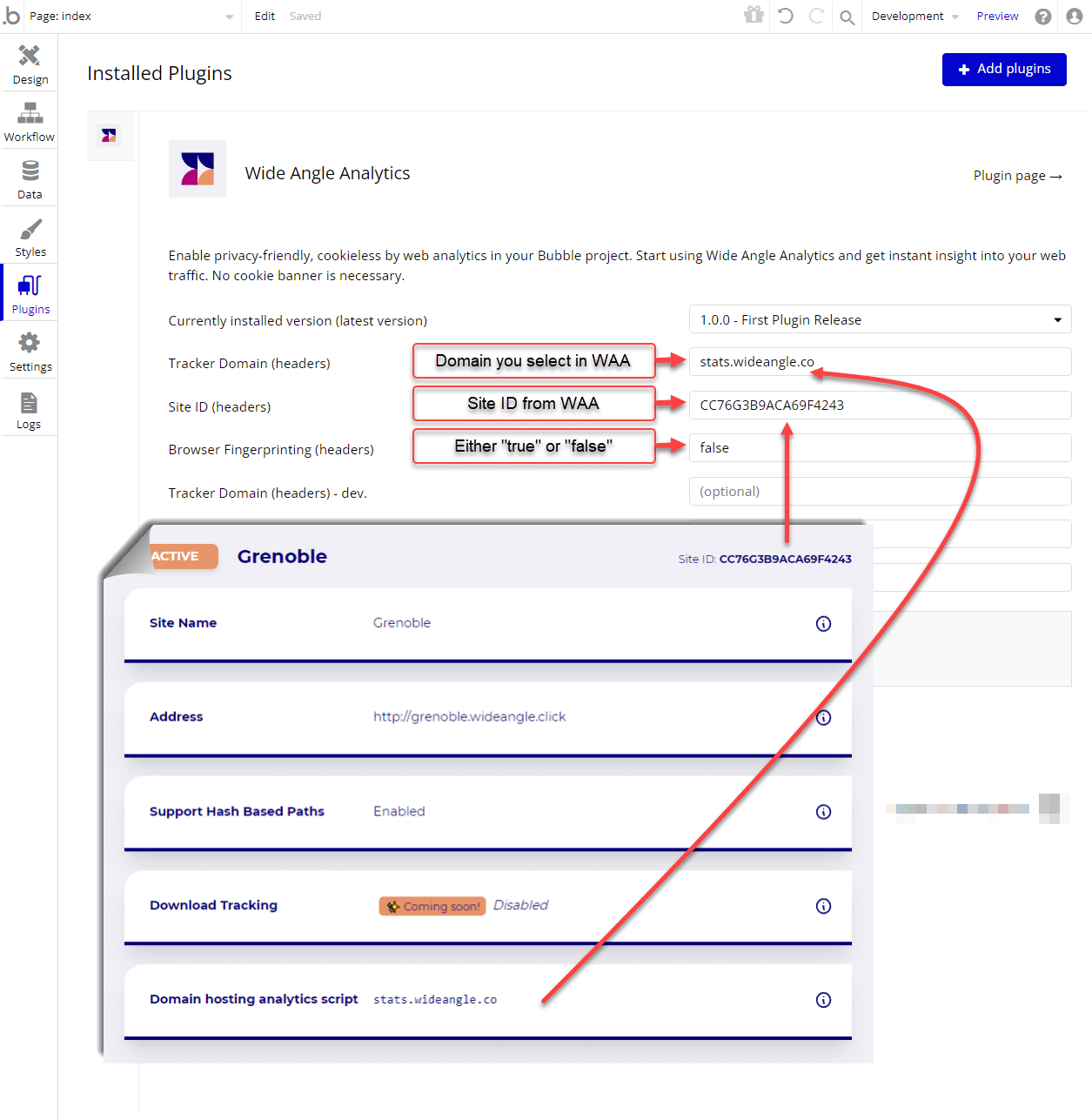The image size is (1092, 1120).
Task: Click info icon for Site Name row
Action: (x=823, y=623)
